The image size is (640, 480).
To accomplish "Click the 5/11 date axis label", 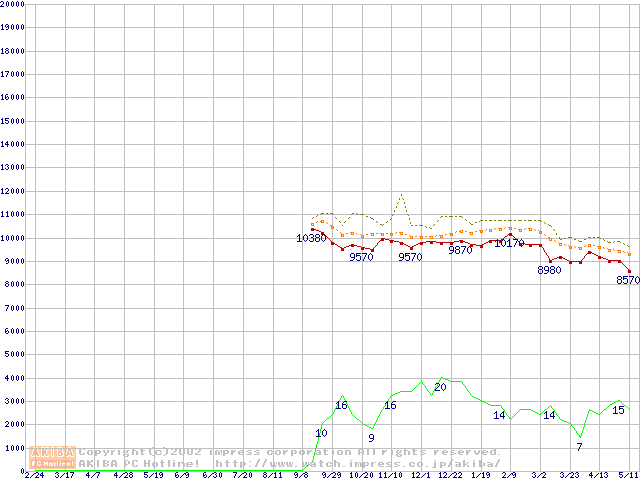I will point(628,475).
